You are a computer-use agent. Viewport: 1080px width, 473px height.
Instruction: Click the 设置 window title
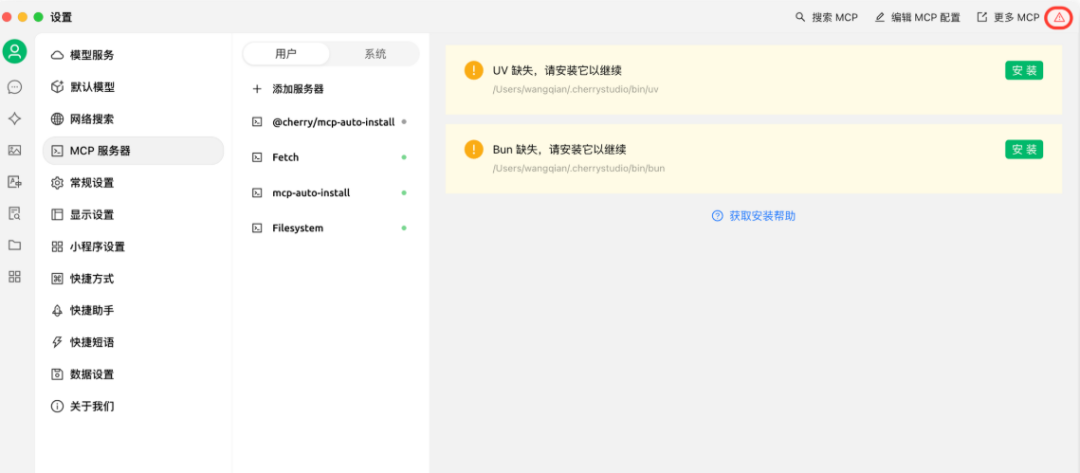point(61,18)
